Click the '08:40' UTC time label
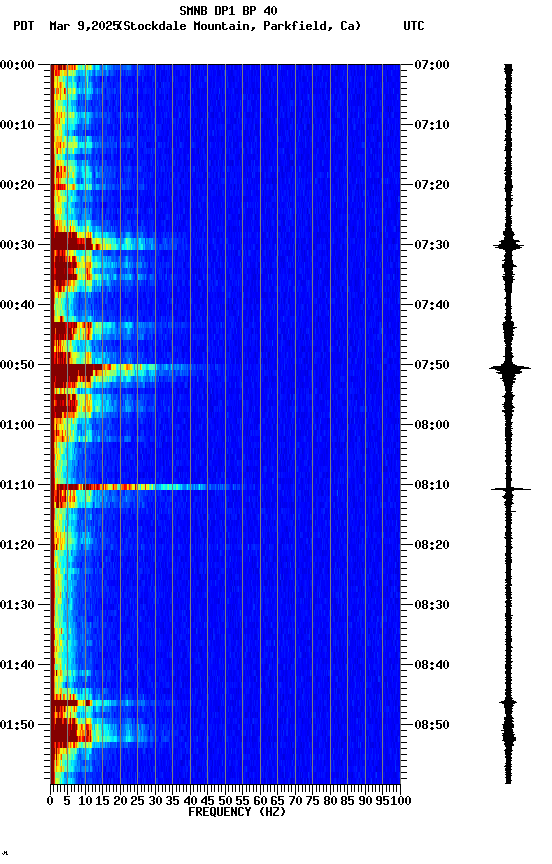 click(431, 666)
